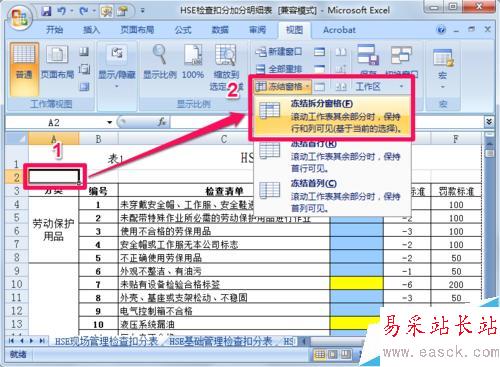
Task: Switch to the 数据 ribbon tab
Action: click(x=220, y=30)
